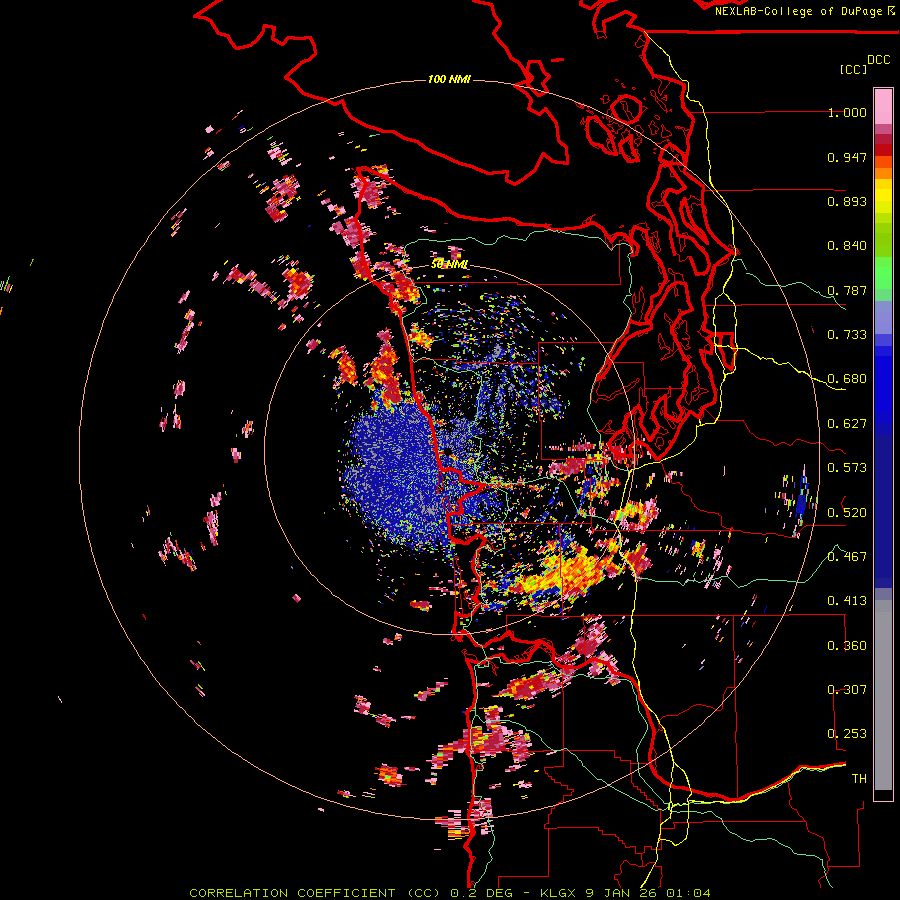This screenshot has height=900, width=900.
Task: Pick the gray lower segment of the color bar
Action: point(883,695)
